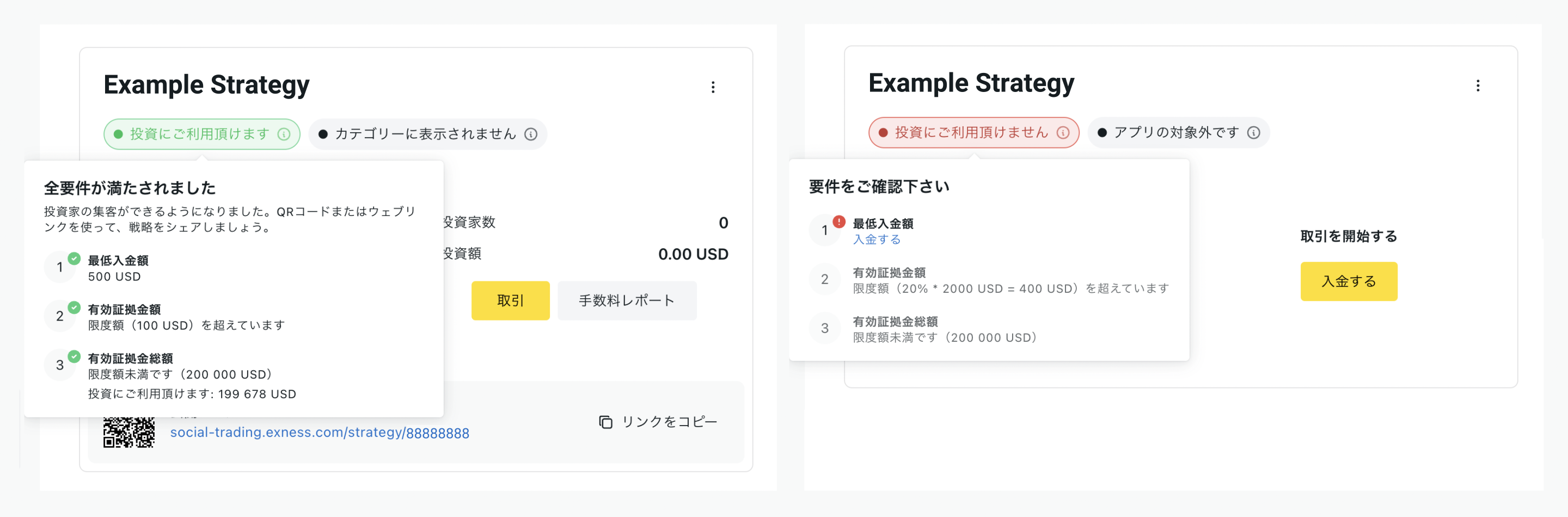This screenshot has height=517, width=1568.
Task: Click the yellow 入金する button
Action: click(x=1349, y=281)
